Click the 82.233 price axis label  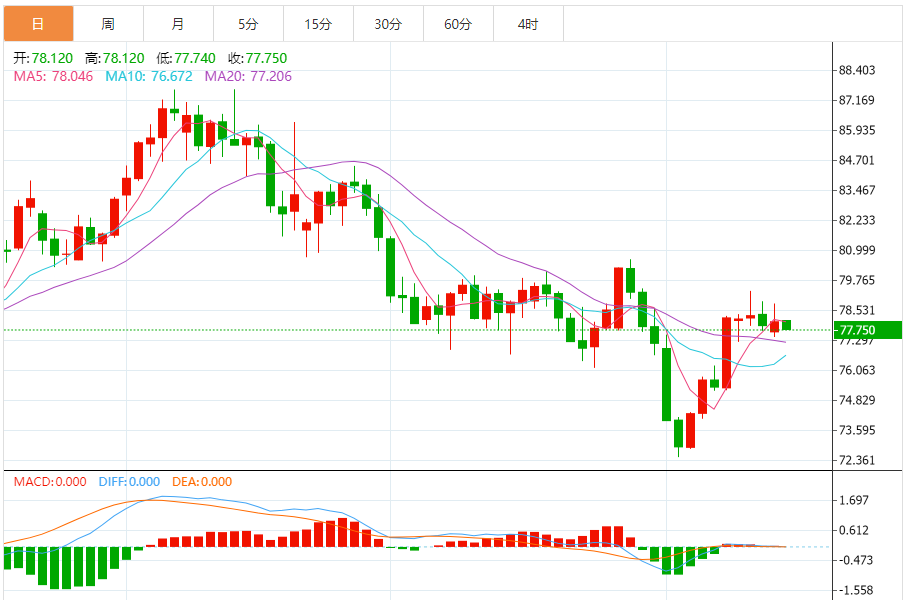coord(857,221)
